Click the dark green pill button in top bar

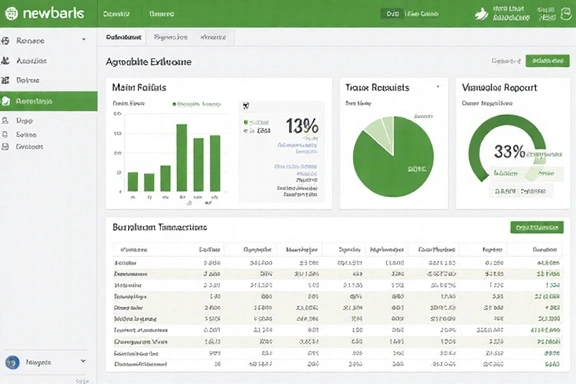[x=392, y=14]
